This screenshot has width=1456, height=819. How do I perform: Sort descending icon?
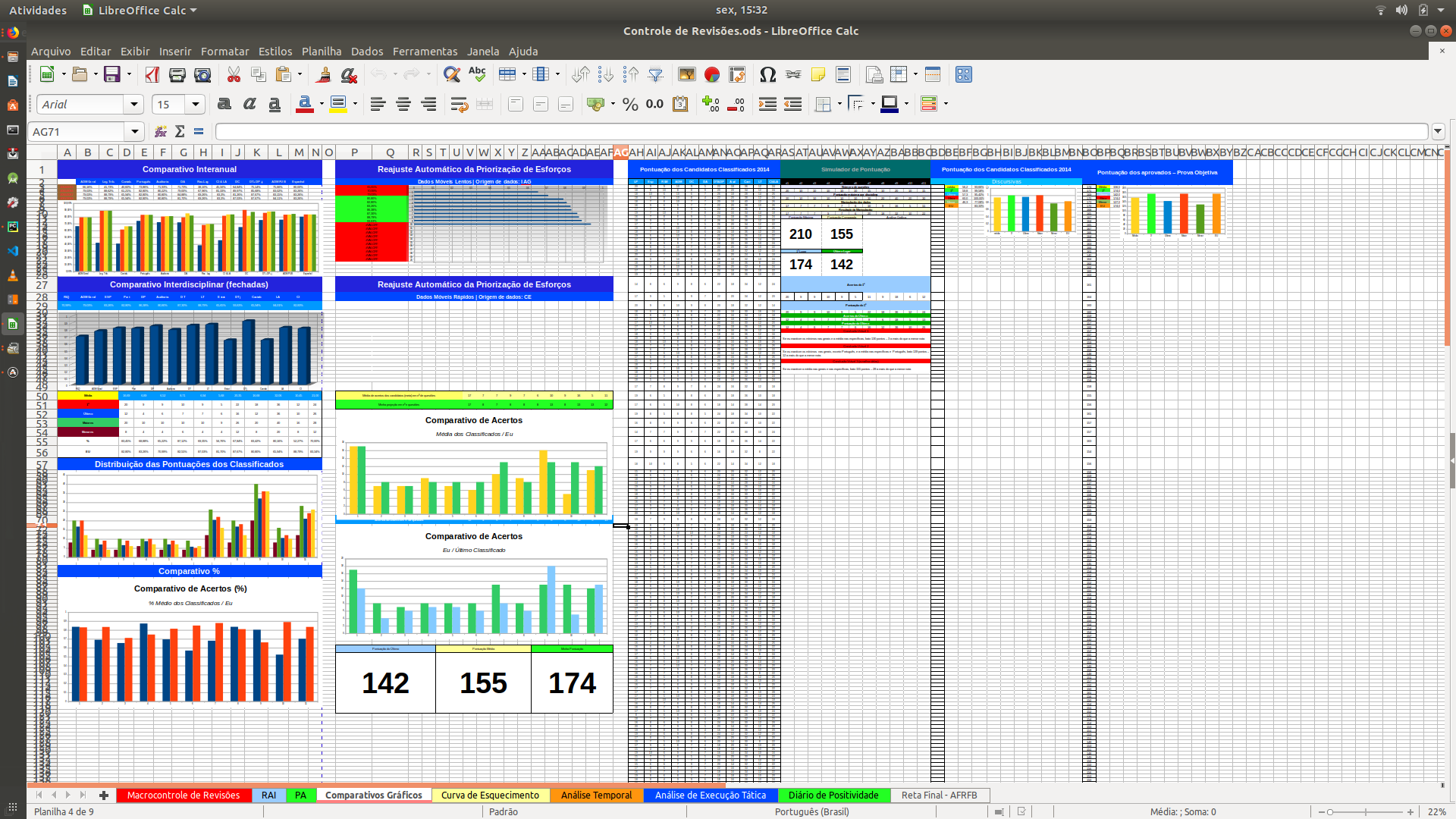coord(606,74)
